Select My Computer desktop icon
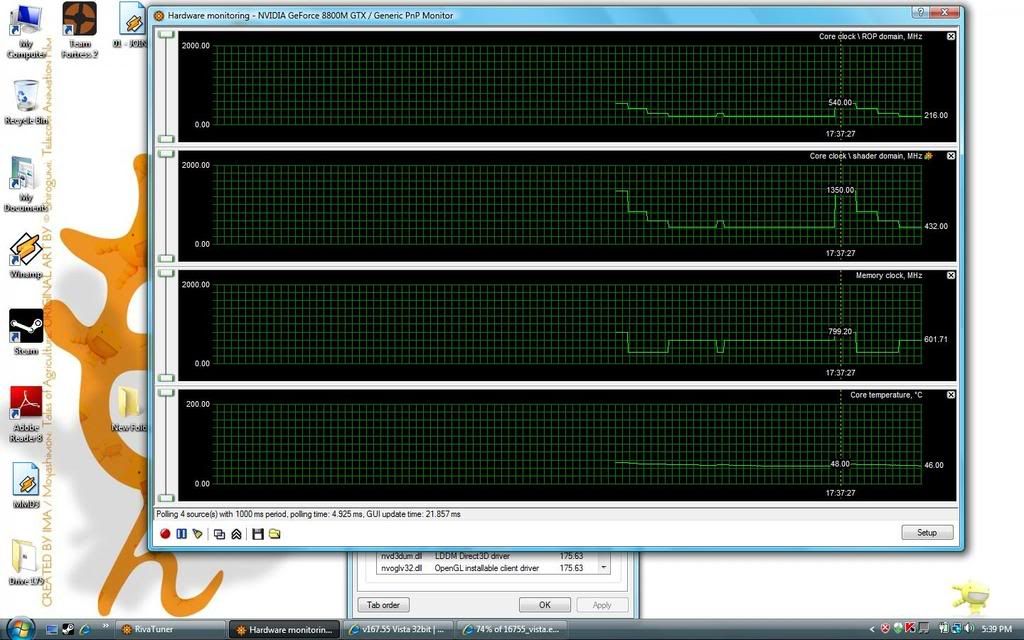The height and width of the screenshot is (640, 1024). point(26,31)
